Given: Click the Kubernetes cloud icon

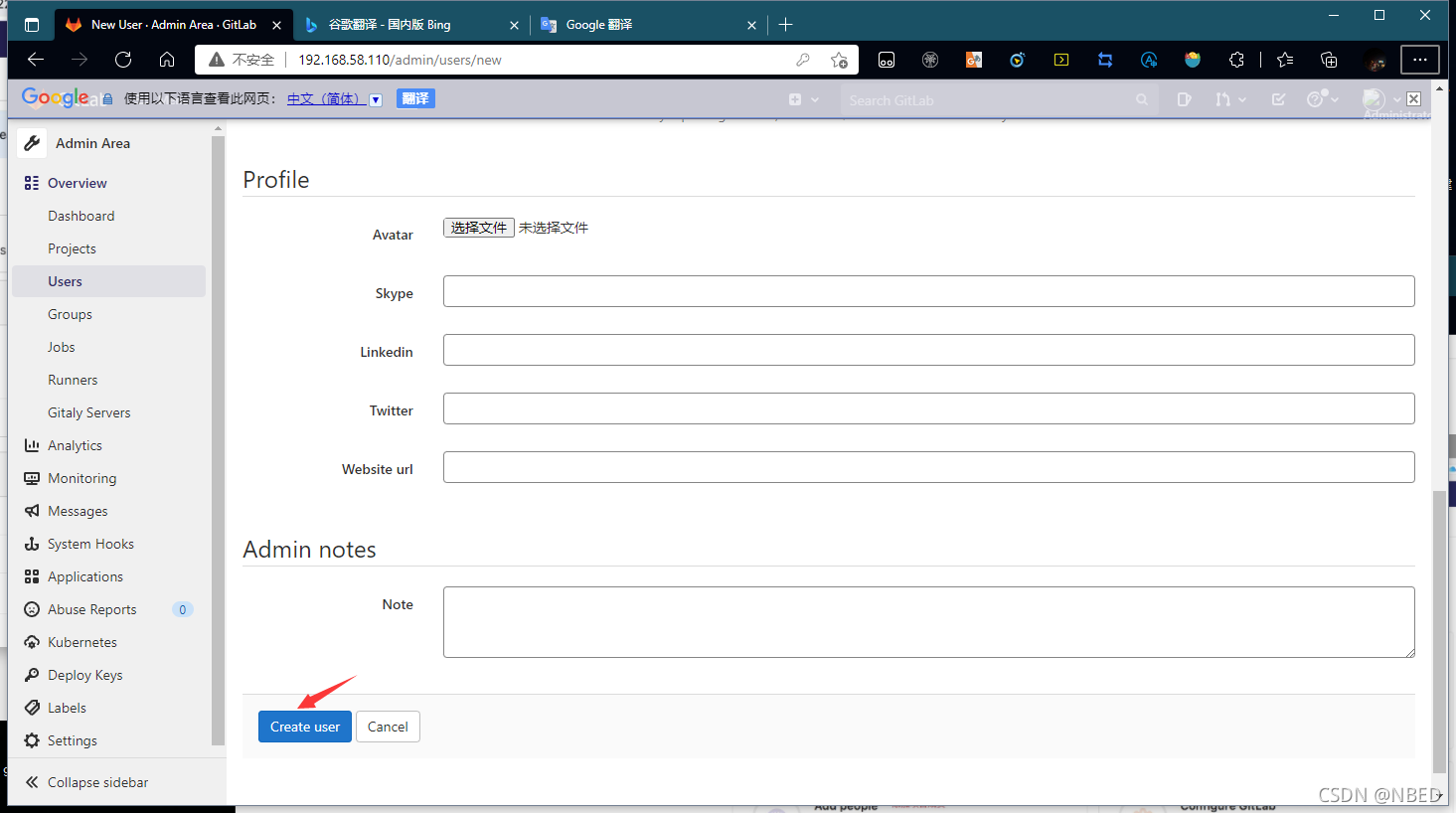Looking at the screenshot, I should coord(32,642).
